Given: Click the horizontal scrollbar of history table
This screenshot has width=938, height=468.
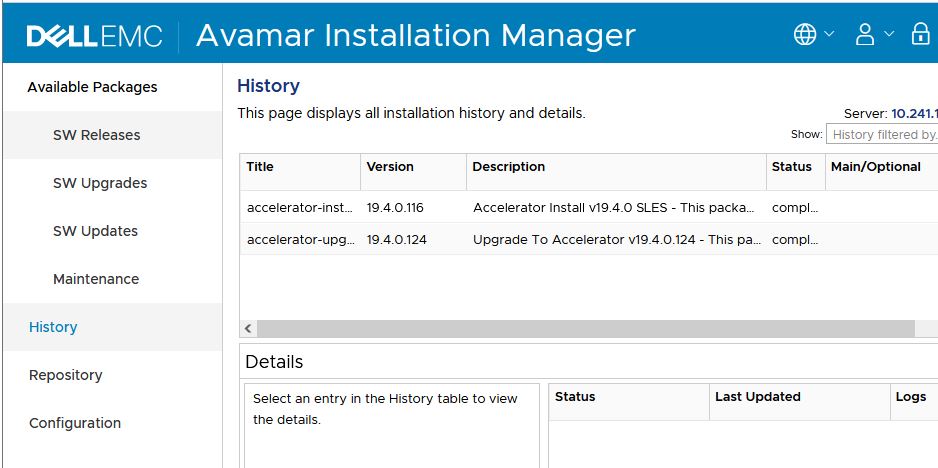Looking at the screenshot, I should point(580,328).
